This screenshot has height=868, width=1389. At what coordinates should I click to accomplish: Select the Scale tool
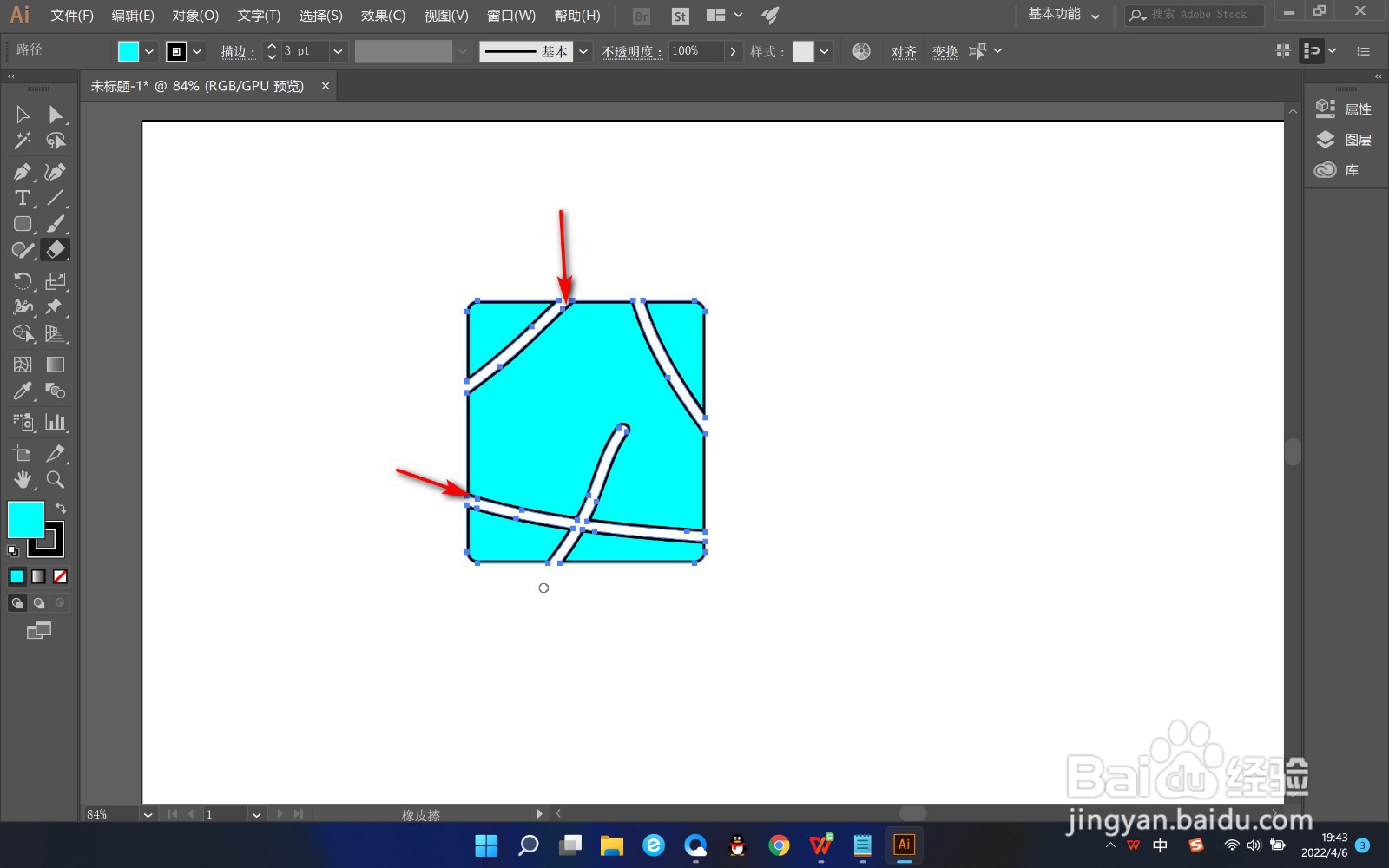point(56,281)
